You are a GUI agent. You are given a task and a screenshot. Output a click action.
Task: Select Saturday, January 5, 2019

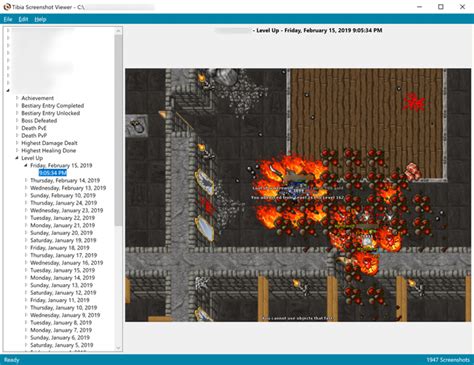[62, 345]
